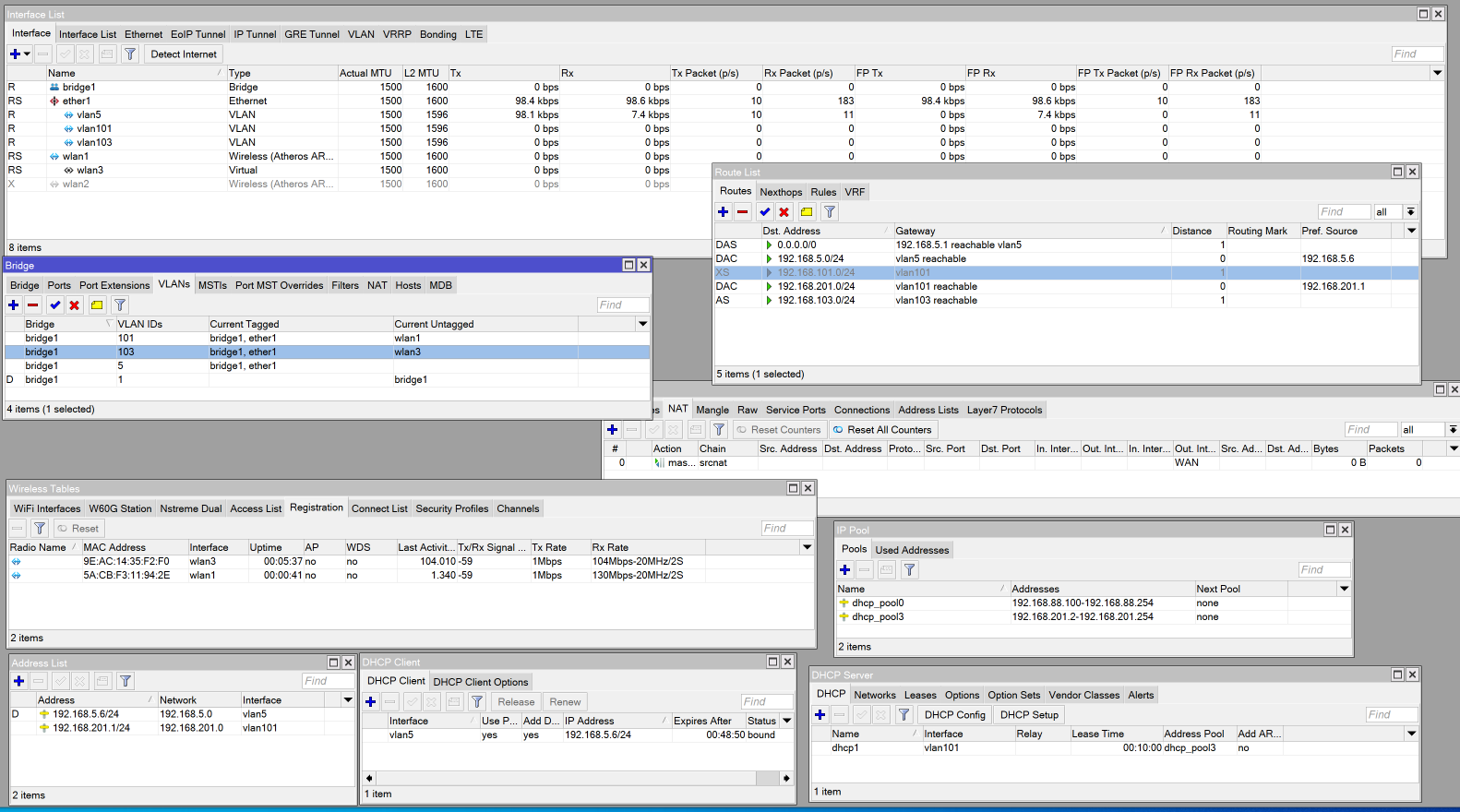Click the Renew button in DHCP Client
Image resolution: width=1460 pixels, height=812 pixels.
565,702
